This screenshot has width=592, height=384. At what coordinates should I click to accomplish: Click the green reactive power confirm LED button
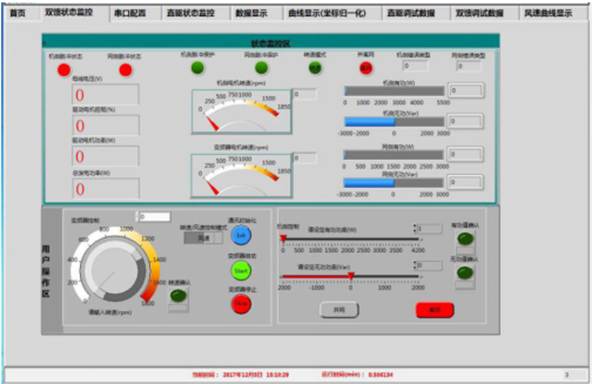coord(465,273)
